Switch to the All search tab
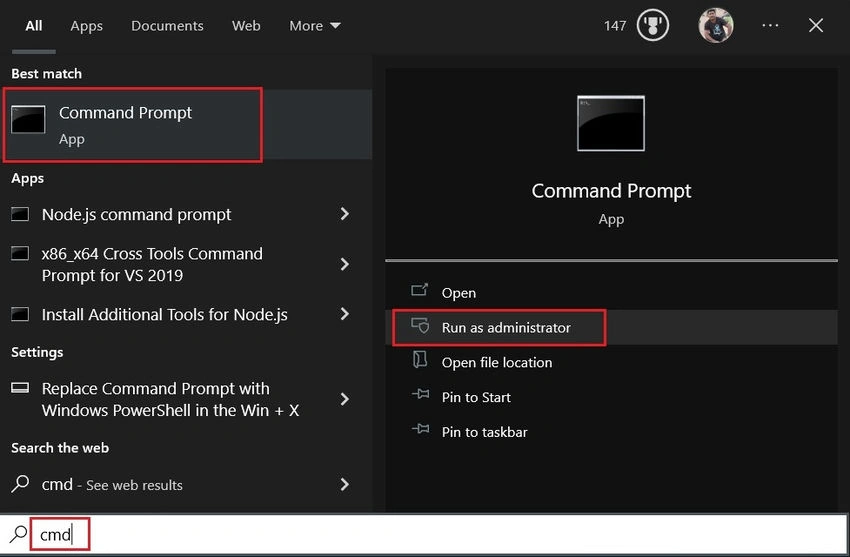850x557 pixels. point(34,26)
